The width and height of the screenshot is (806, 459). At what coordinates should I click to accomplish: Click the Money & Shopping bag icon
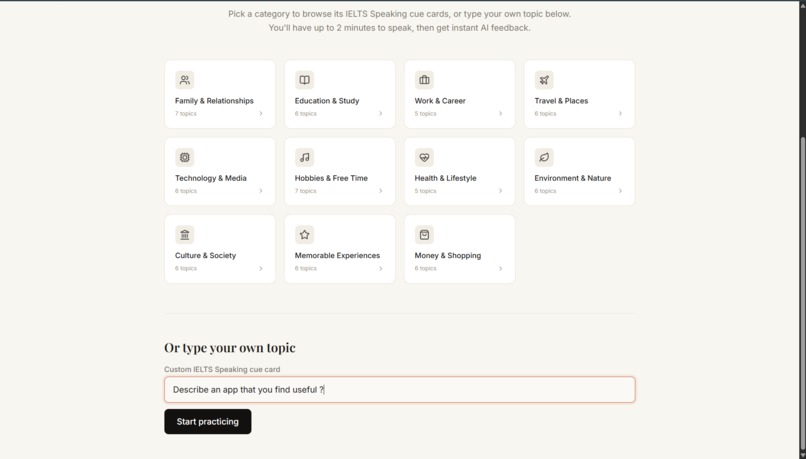[x=424, y=234]
